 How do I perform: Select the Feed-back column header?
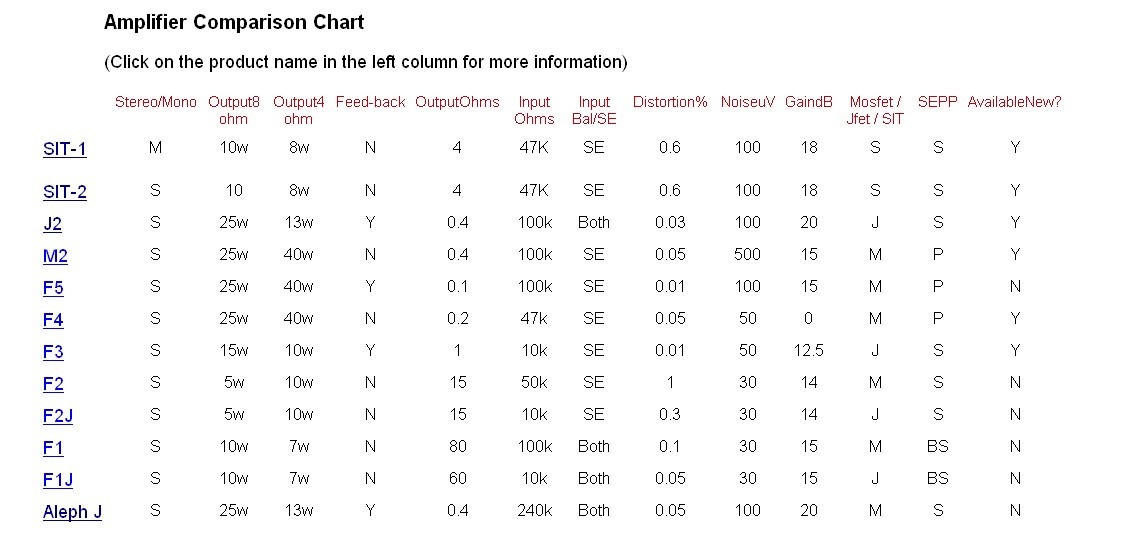pyautogui.click(x=370, y=102)
